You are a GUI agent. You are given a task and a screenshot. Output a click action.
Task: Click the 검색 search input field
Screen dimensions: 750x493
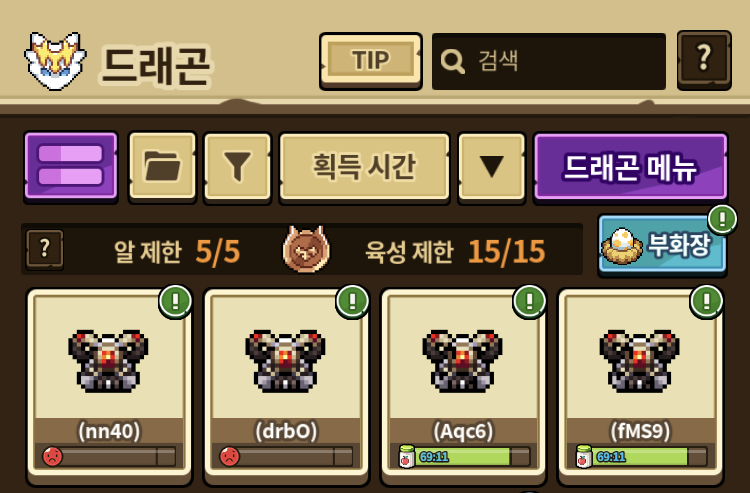click(x=549, y=61)
